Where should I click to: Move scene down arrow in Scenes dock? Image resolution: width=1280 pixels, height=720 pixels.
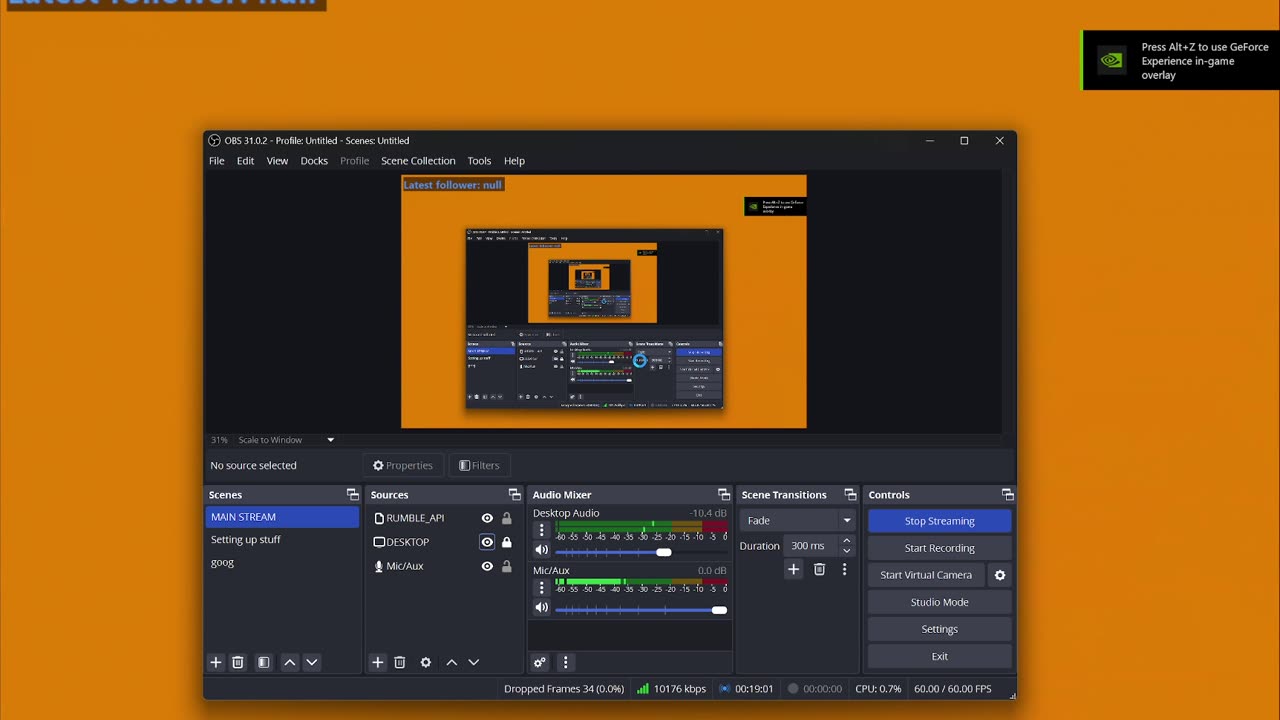[x=312, y=662]
